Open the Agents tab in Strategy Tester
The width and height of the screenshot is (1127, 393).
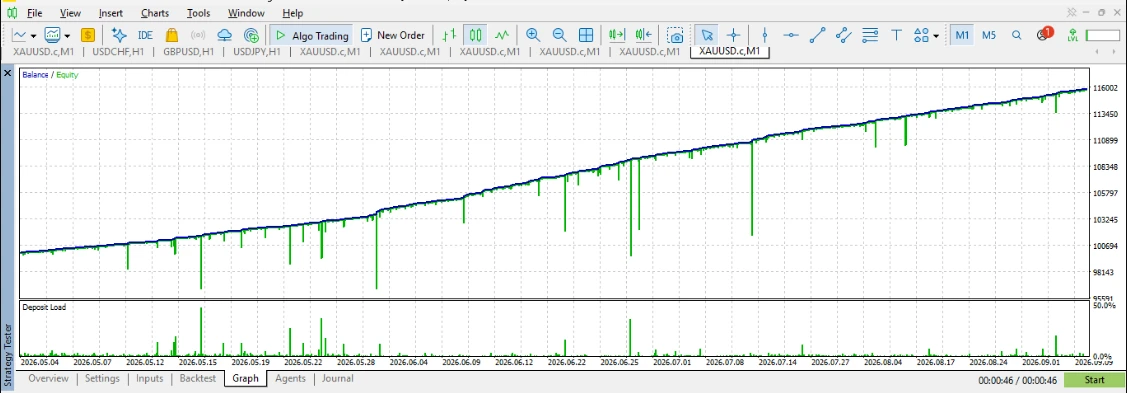coord(290,379)
